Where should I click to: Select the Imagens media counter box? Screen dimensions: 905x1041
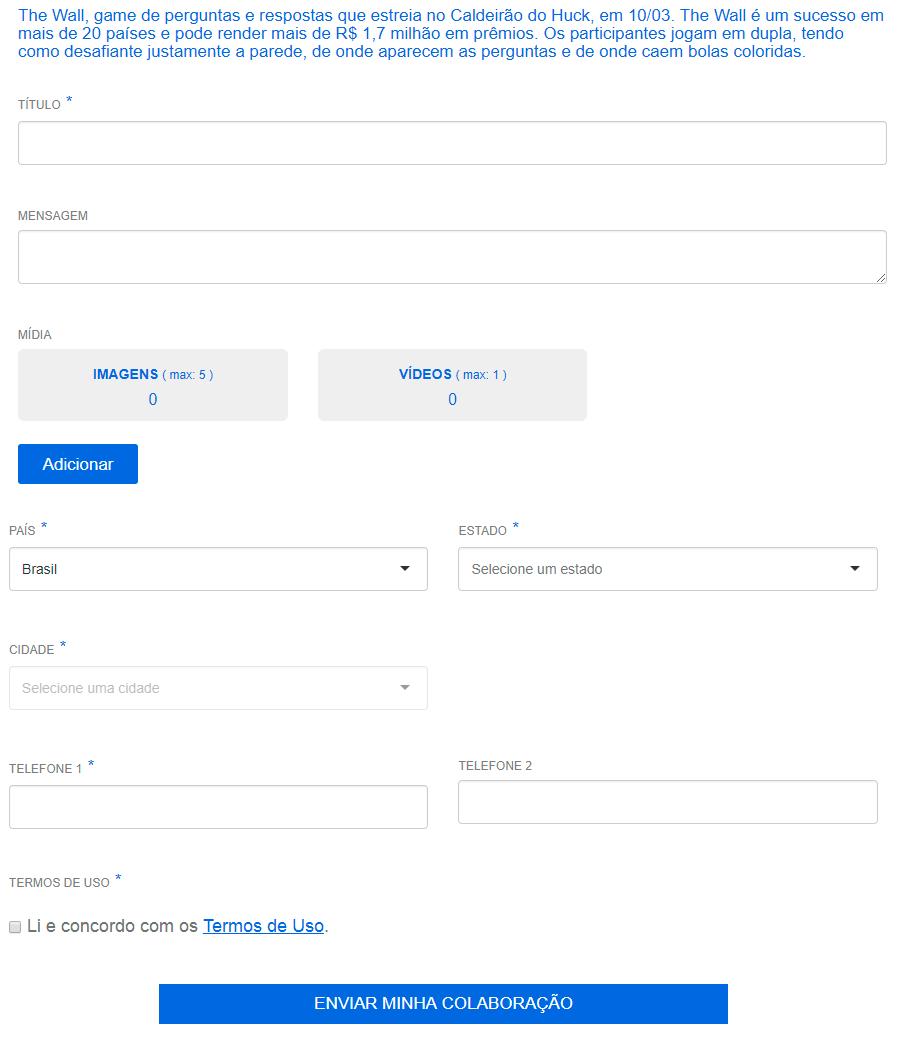point(153,385)
